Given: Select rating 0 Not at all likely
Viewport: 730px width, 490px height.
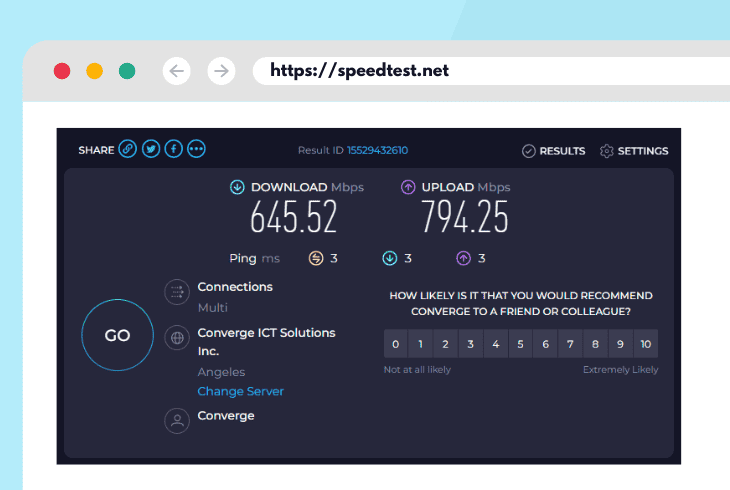Looking at the screenshot, I should [x=396, y=344].
